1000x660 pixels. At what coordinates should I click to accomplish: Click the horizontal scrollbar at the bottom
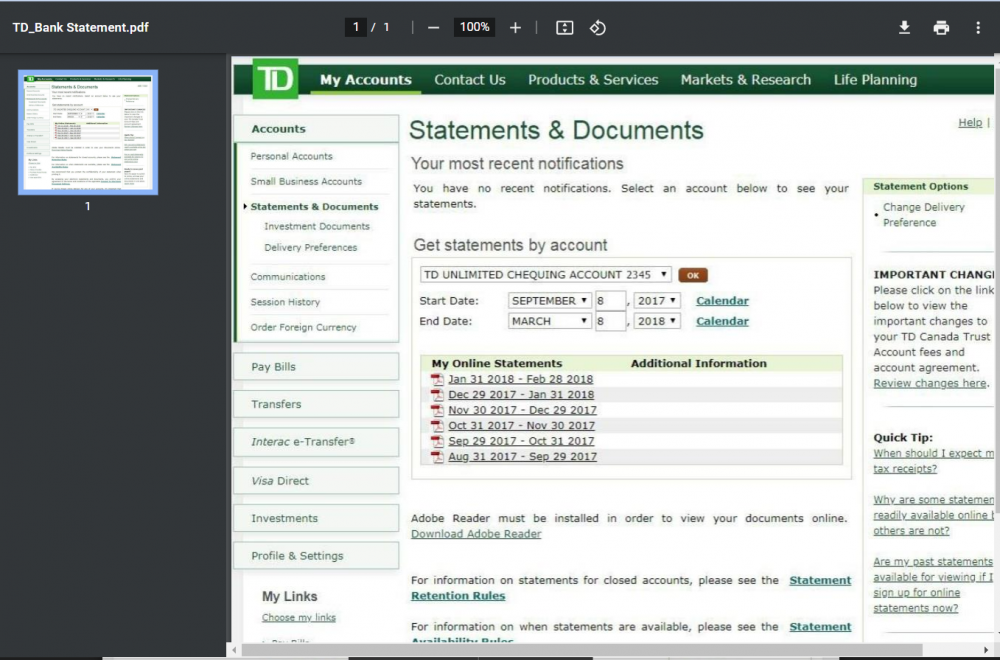point(581,650)
